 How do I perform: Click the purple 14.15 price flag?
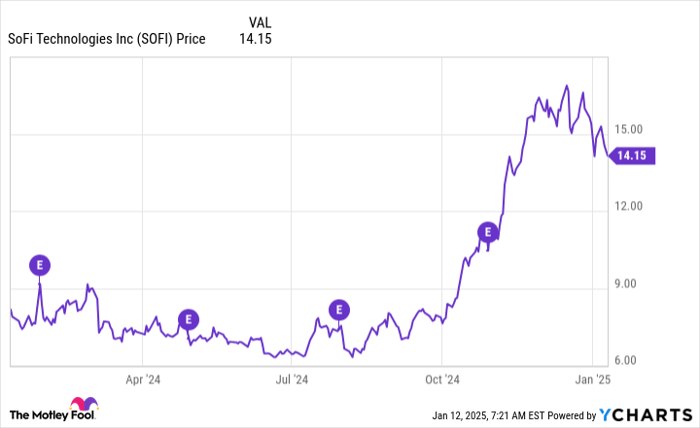(634, 155)
